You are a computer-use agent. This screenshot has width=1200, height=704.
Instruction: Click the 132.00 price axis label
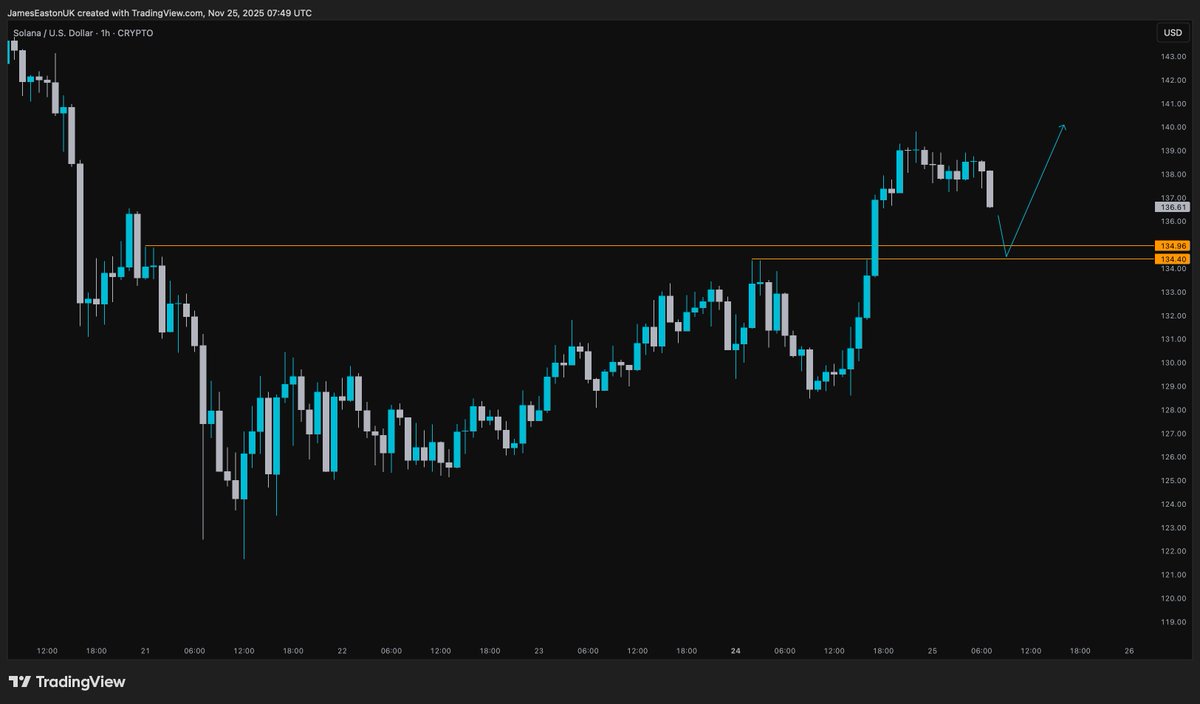point(1172,316)
